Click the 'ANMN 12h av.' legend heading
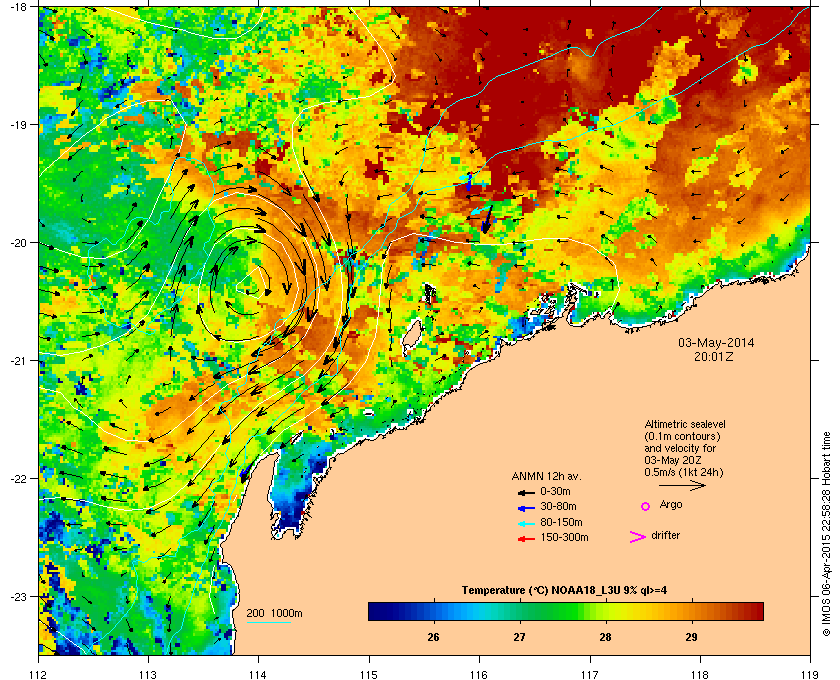The width and height of the screenshot is (840, 680). click(546, 476)
